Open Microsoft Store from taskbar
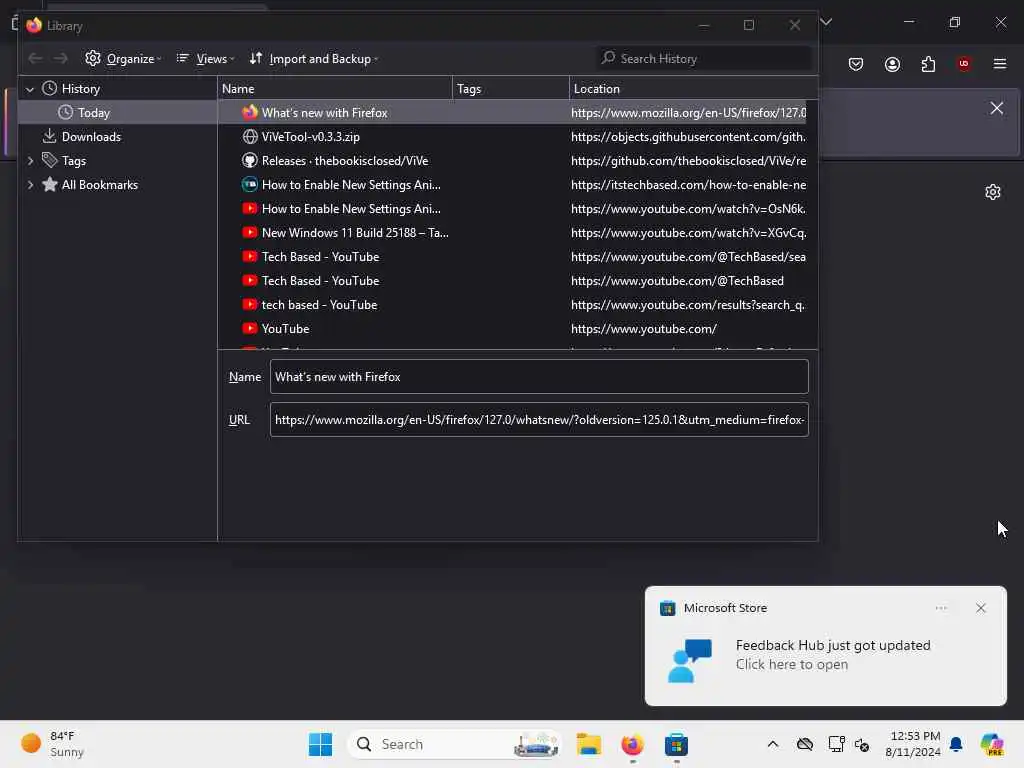 [676, 744]
